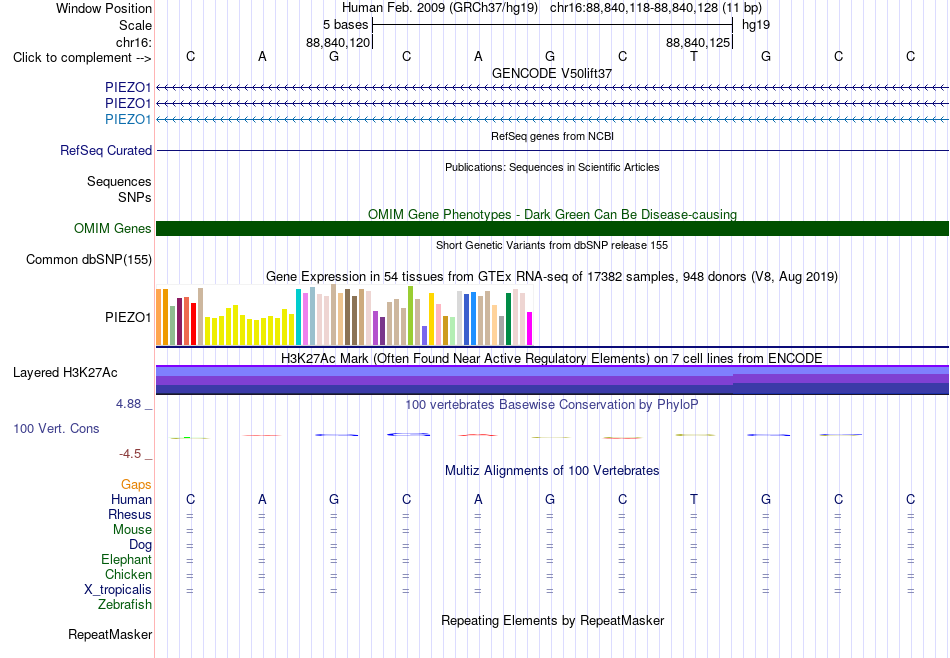
Task: Click the Sequences track label
Action: pos(119,181)
